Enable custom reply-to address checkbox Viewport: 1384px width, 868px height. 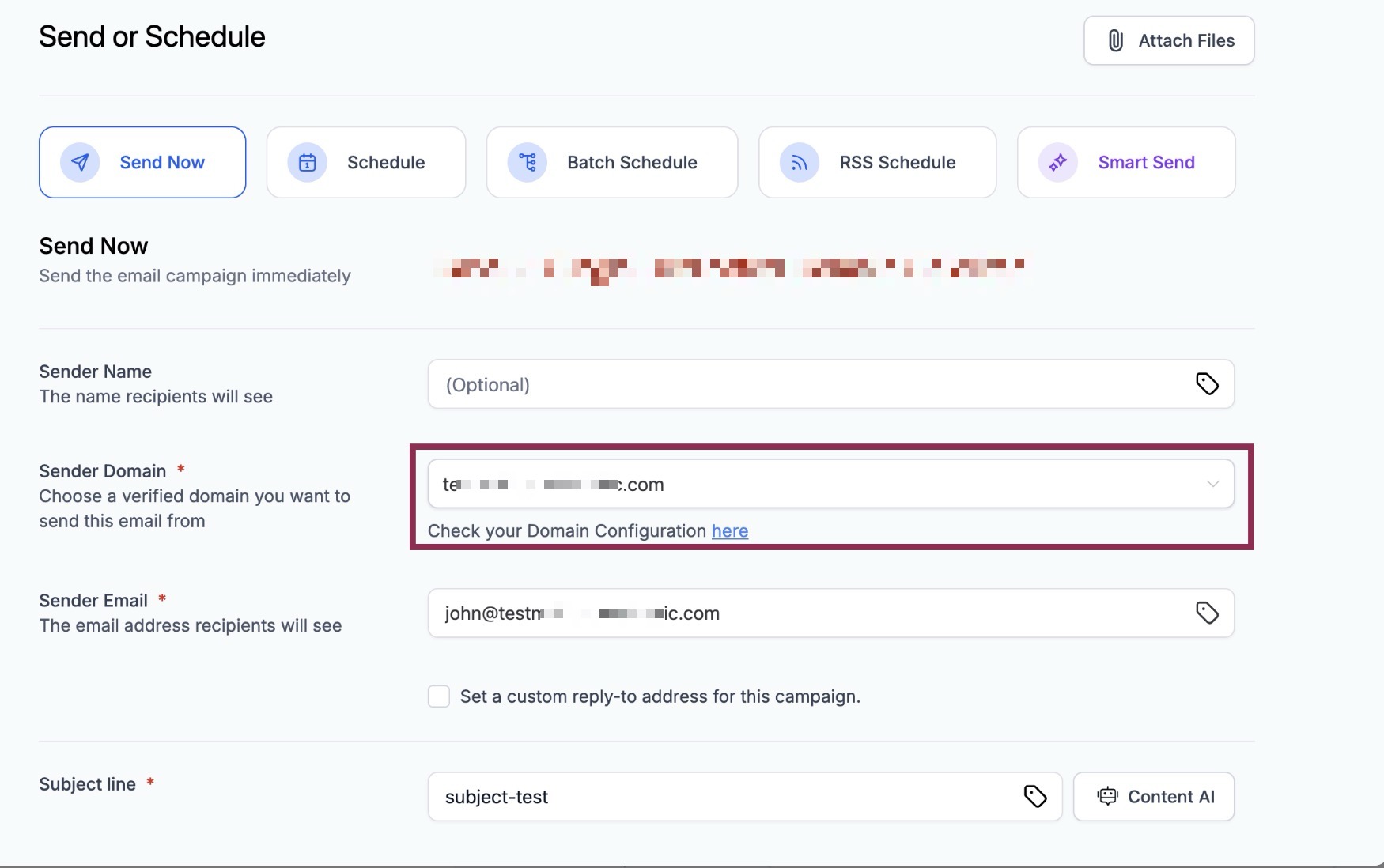pos(439,696)
